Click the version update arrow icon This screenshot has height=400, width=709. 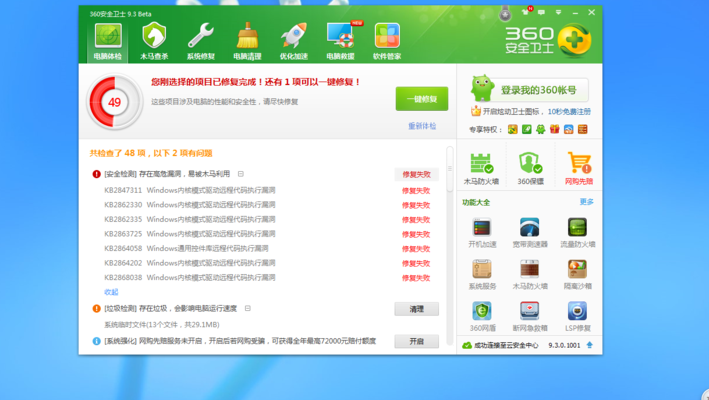pos(590,345)
